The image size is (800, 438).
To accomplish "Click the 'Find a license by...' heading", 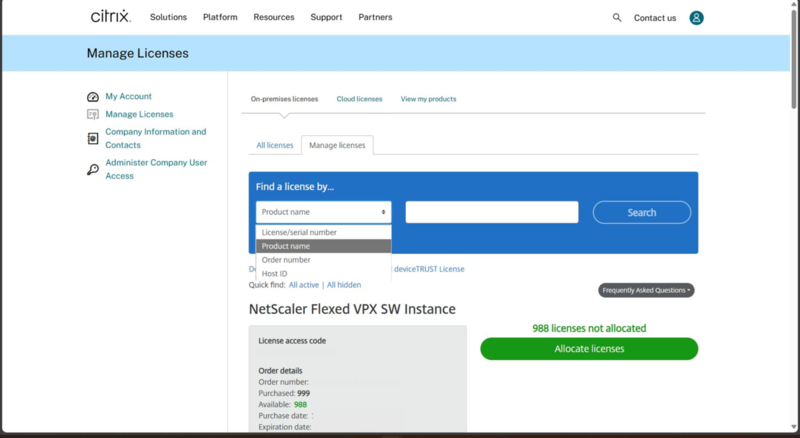I will click(295, 187).
